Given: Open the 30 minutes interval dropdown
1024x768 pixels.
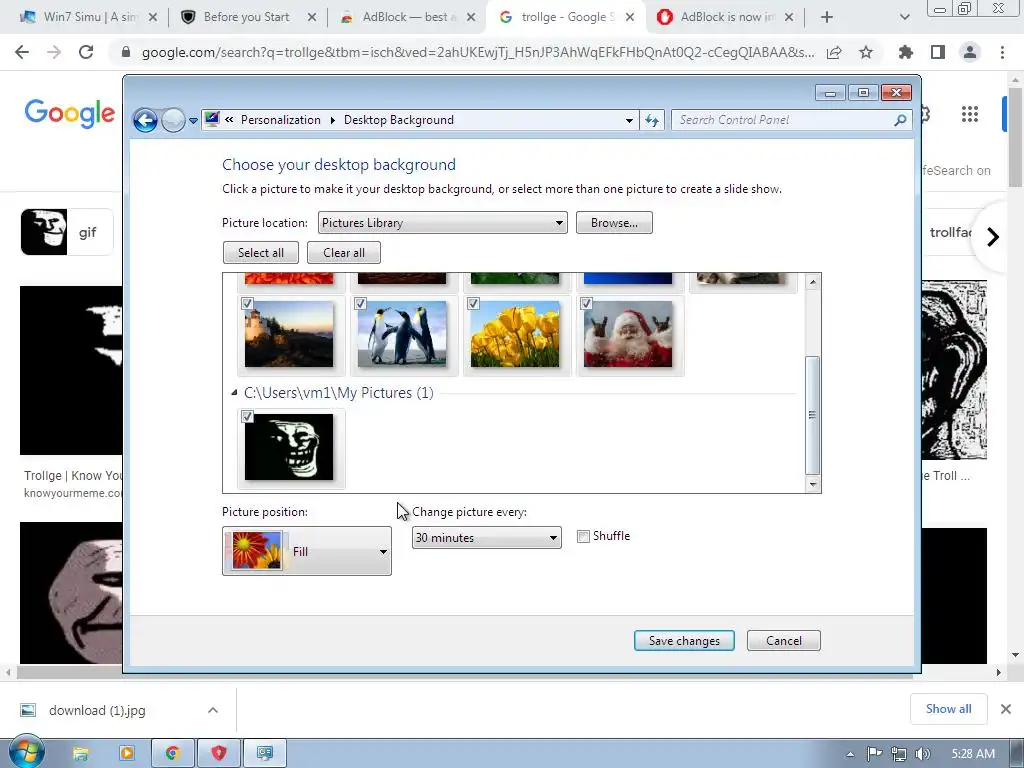Looking at the screenshot, I should (x=487, y=537).
